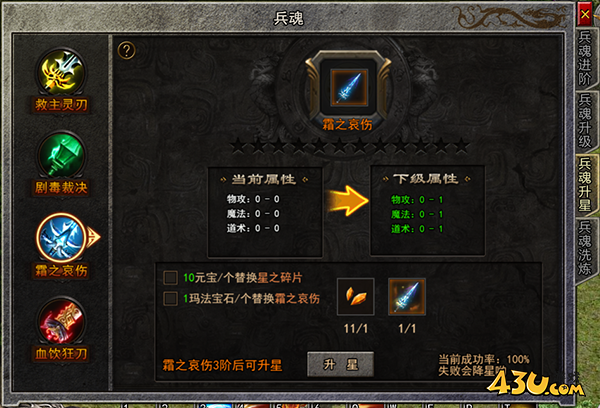
Task: Switch to the 兵魂升级 tab
Action: [x=585, y=121]
